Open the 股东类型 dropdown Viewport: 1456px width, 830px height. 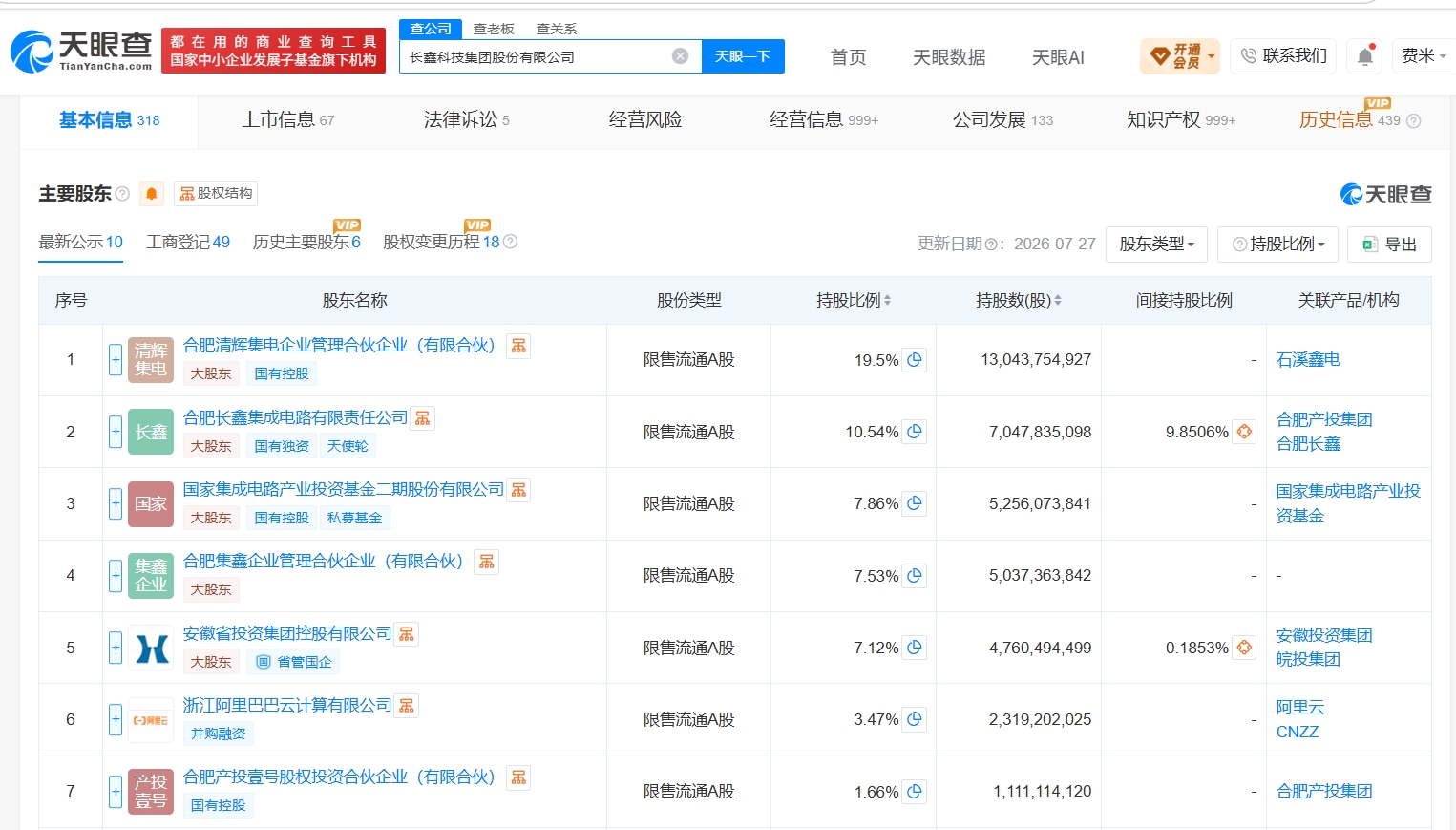1156,245
